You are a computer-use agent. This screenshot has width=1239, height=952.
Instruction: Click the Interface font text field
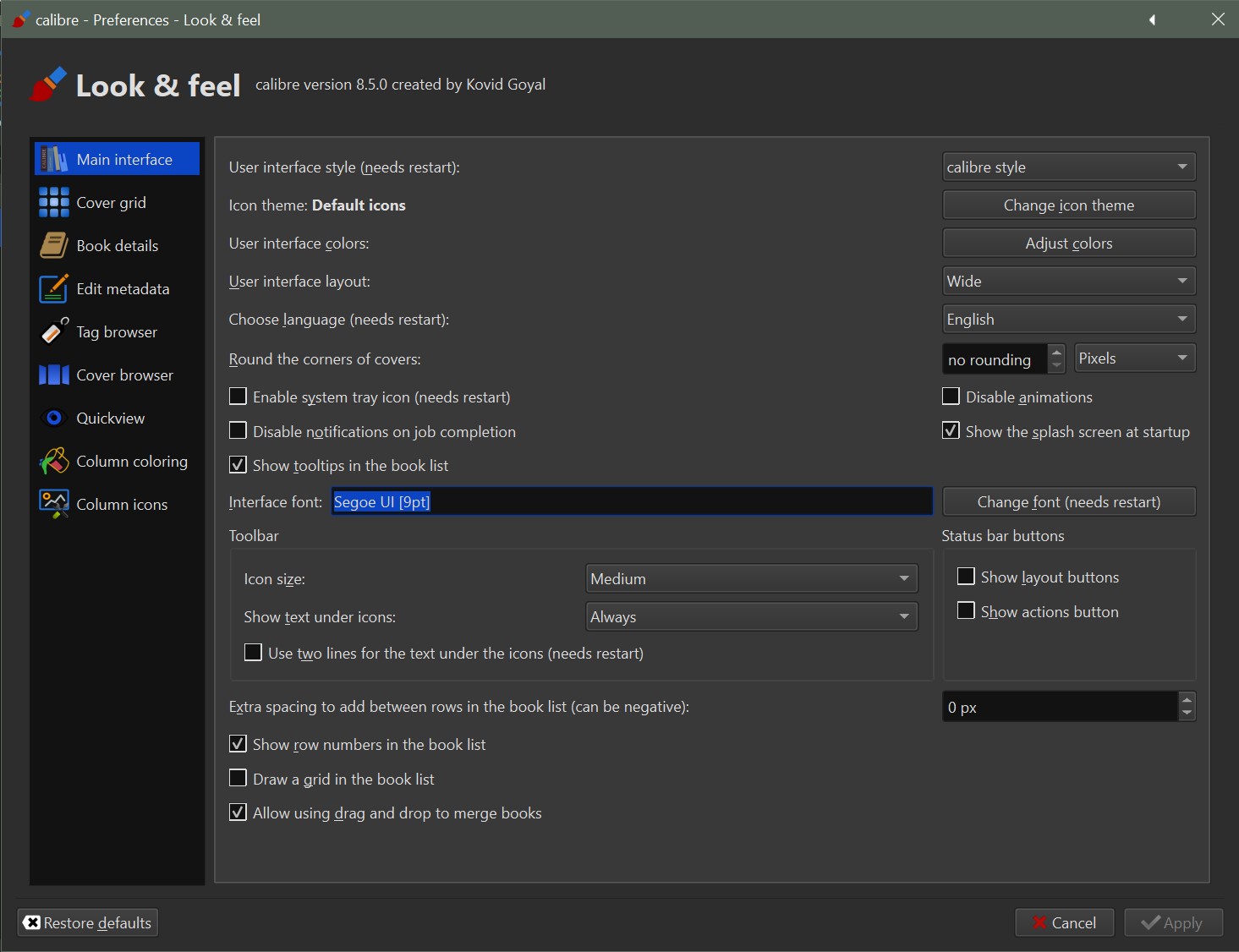tap(631, 502)
